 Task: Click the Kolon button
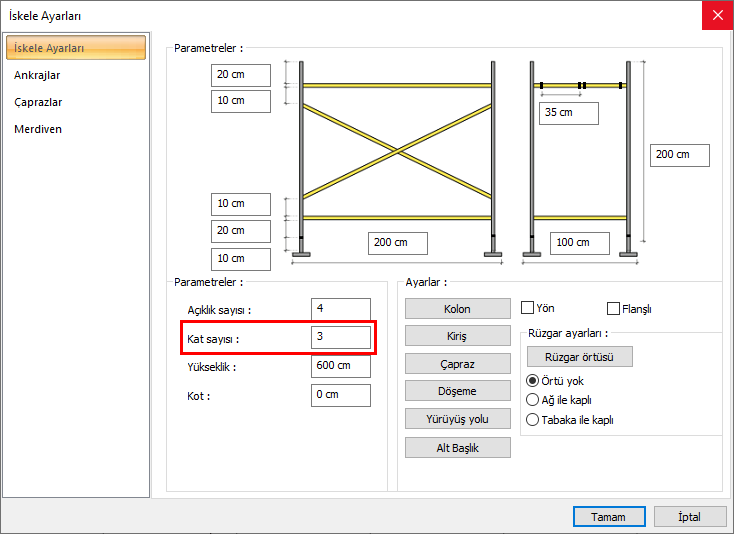457,309
